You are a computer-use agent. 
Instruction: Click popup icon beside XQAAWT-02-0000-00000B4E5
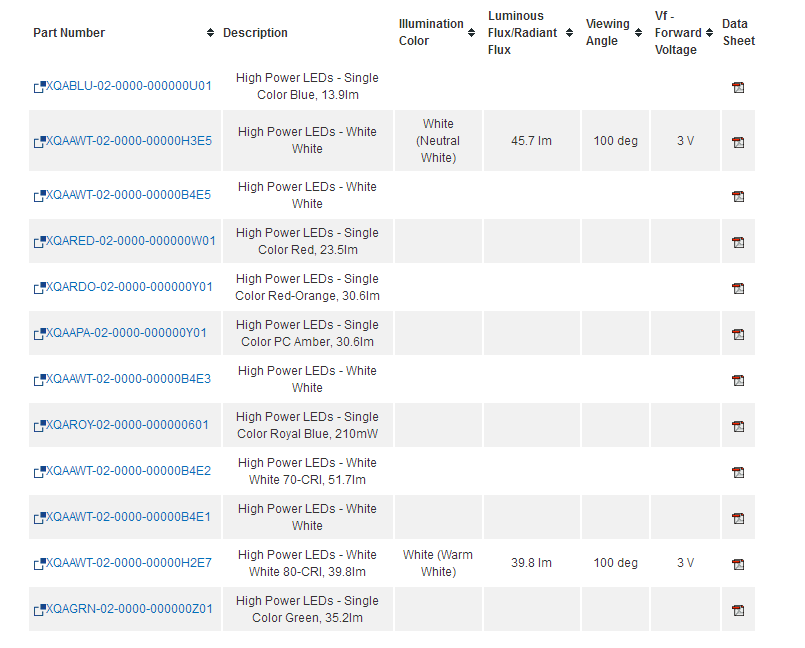pos(40,196)
